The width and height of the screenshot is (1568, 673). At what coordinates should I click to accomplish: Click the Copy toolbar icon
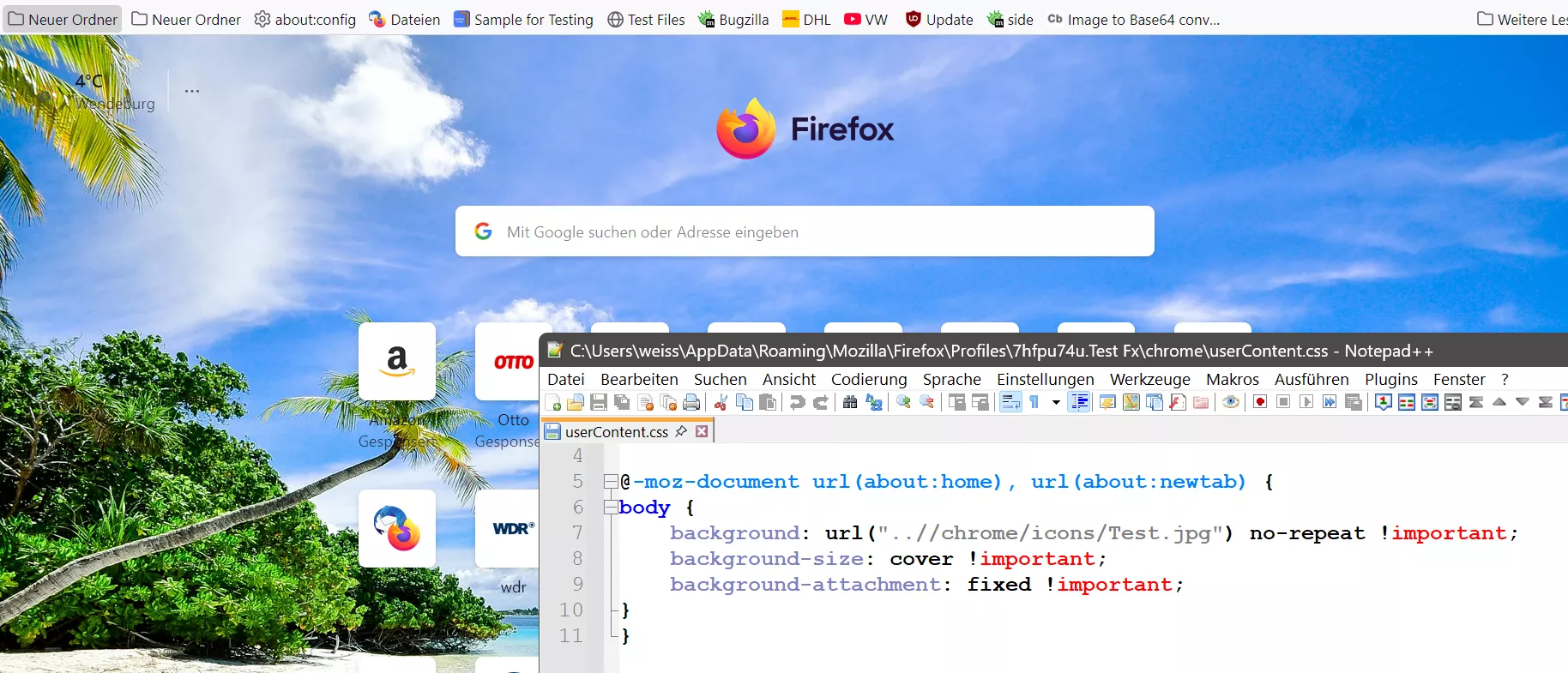click(745, 402)
